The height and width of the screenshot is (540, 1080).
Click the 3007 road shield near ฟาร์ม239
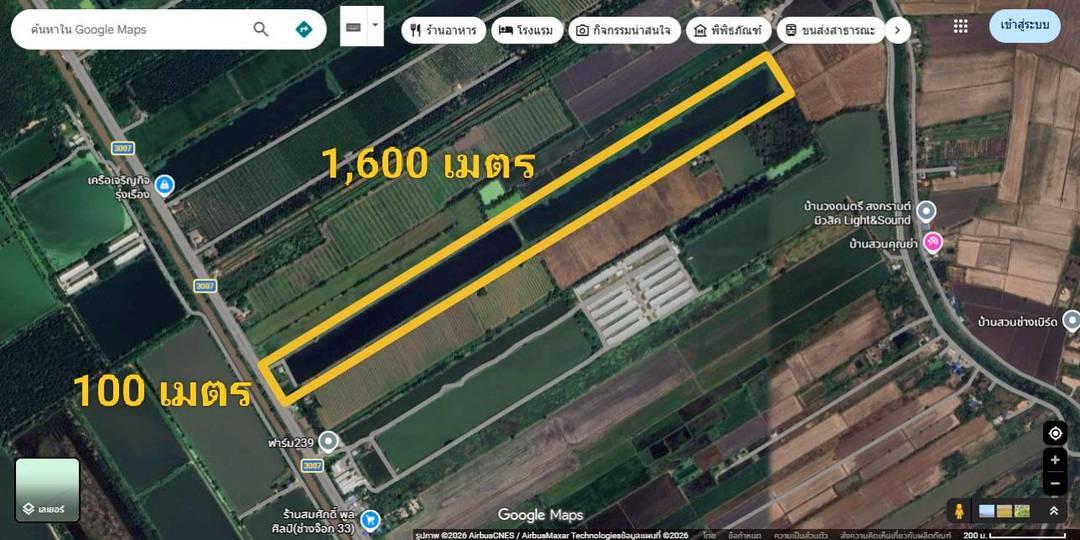click(x=312, y=466)
